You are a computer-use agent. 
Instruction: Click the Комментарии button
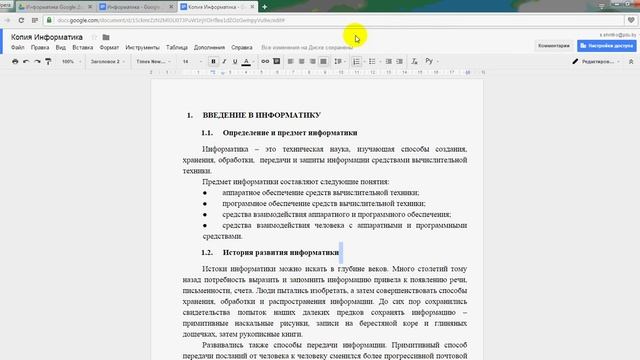point(554,46)
